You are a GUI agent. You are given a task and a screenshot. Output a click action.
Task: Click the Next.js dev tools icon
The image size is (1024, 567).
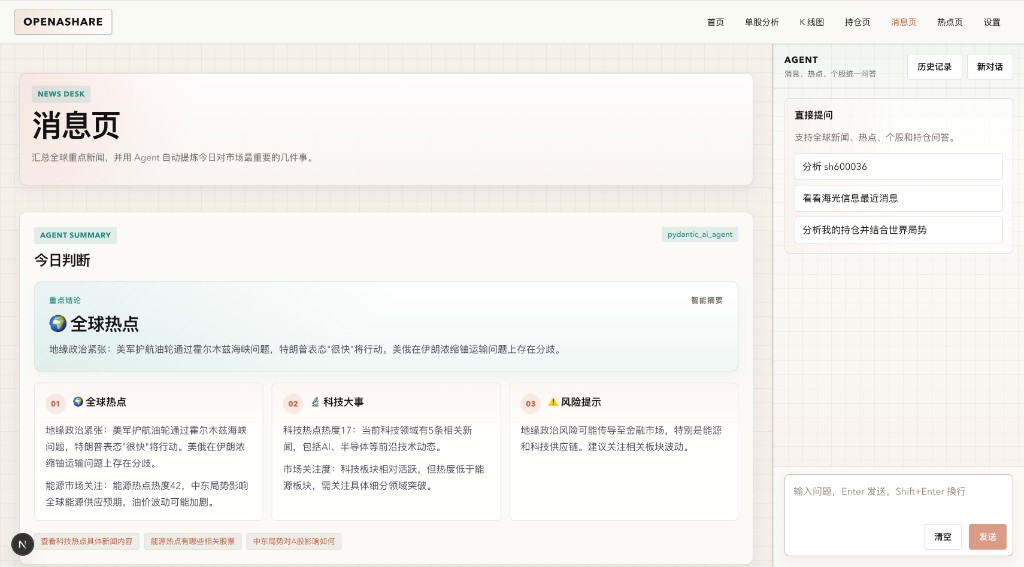tap(22, 544)
